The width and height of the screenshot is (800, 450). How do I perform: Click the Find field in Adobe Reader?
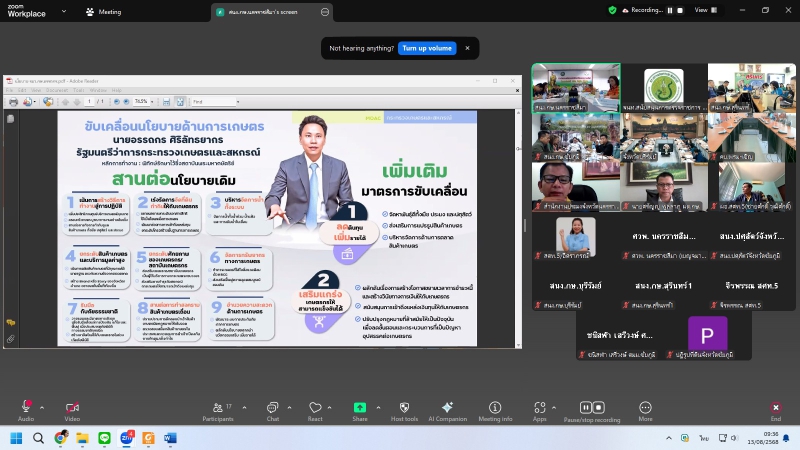coord(213,102)
